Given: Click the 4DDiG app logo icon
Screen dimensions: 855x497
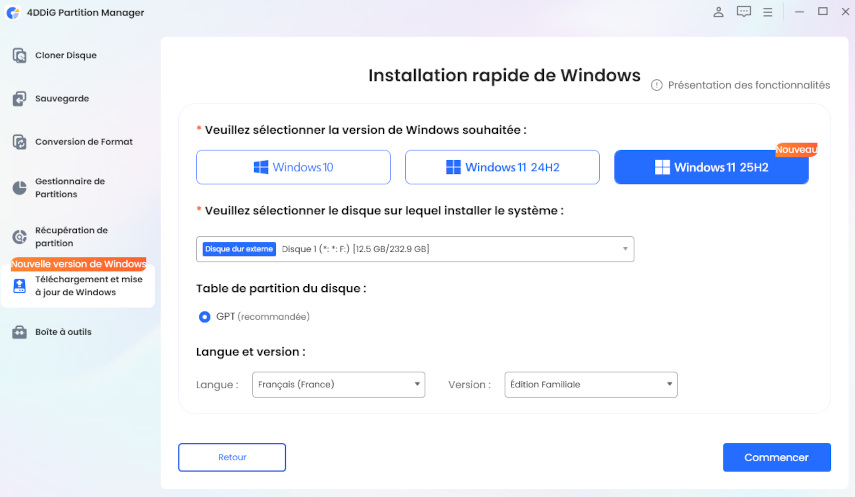Looking at the screenshot, I should (13, 13).
